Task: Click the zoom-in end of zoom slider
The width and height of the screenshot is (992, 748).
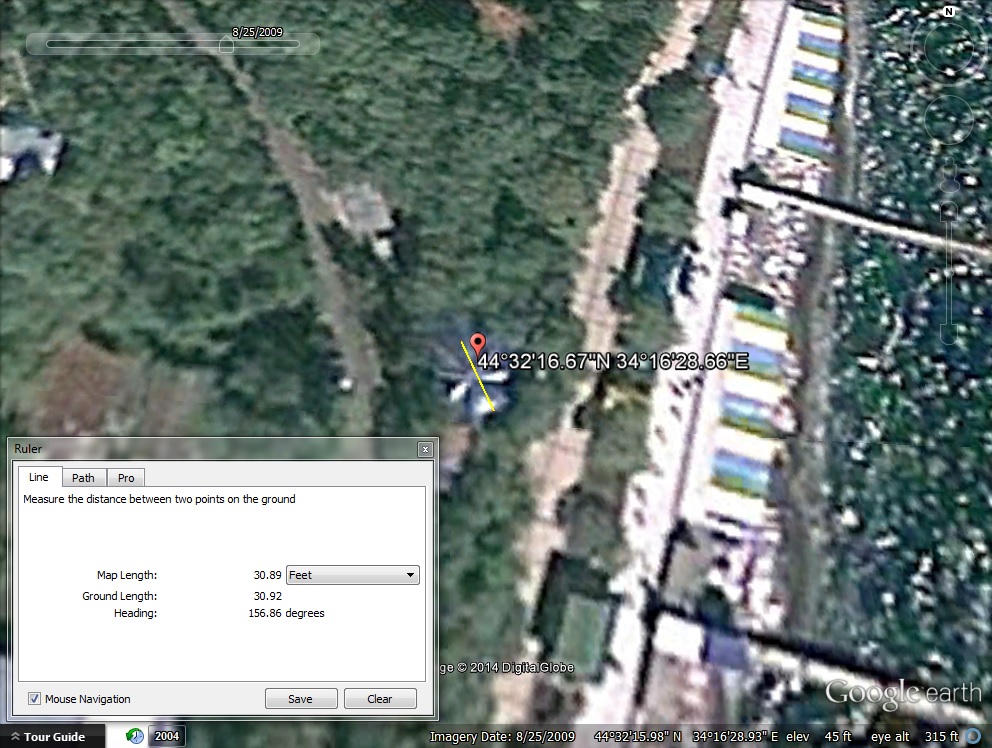Action: 949,211
